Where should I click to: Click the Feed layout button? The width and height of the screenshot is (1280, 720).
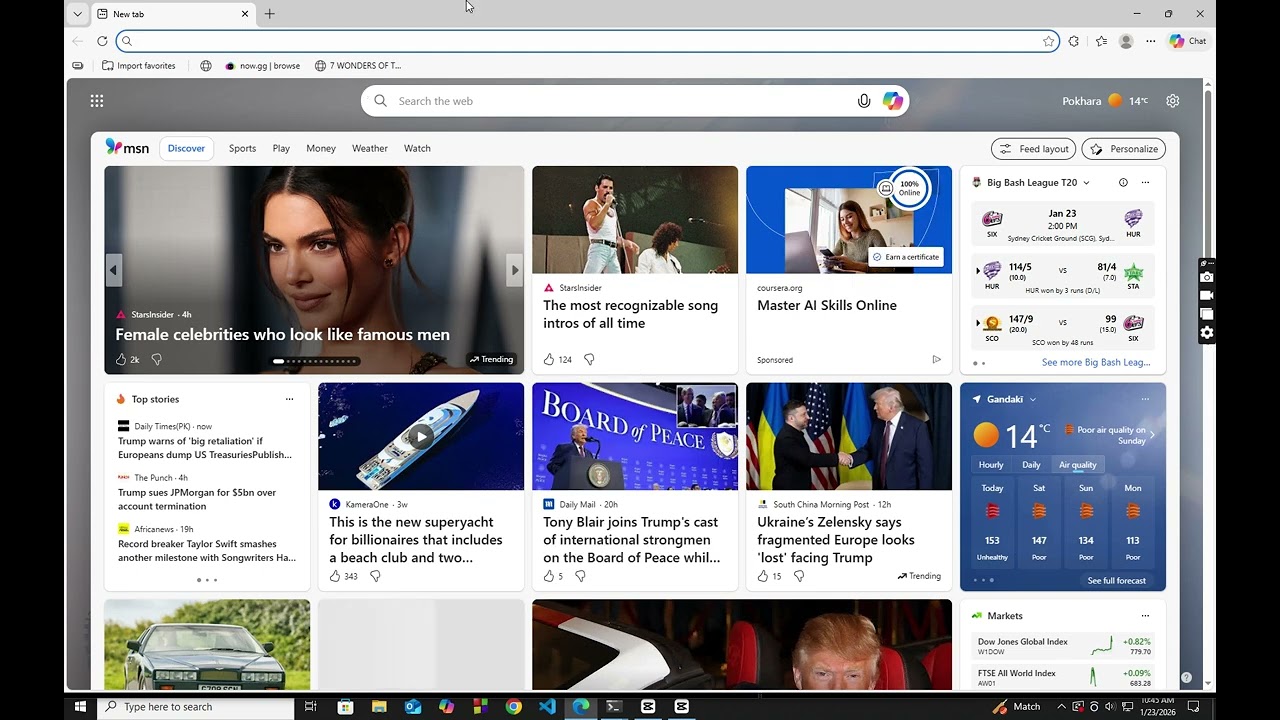click(x=1033, y=149)
